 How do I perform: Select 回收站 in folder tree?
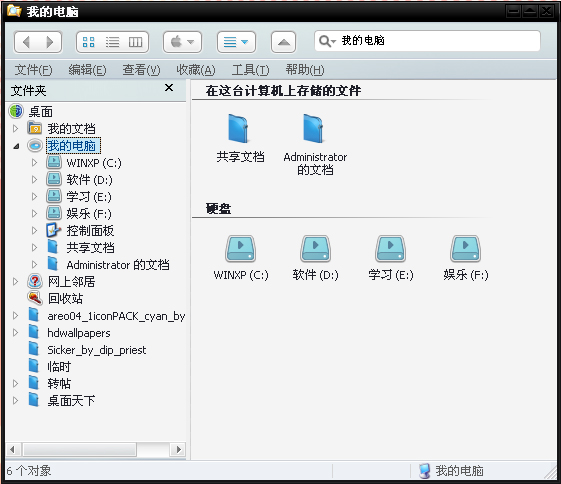pos(65,298)
